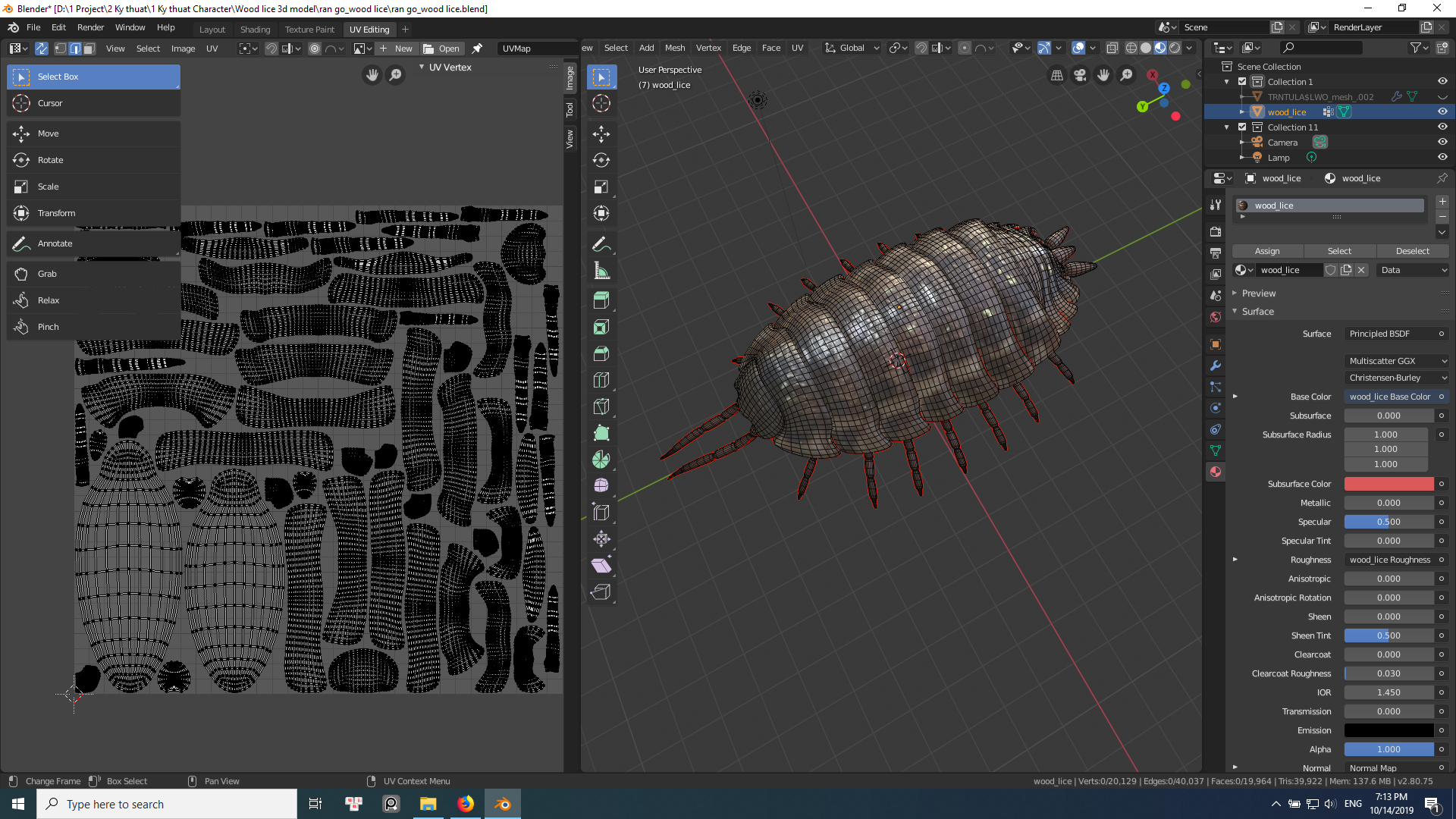Open the Material Properties sphere tab
1456x819 pixels.
click(x=1215, y=472)
